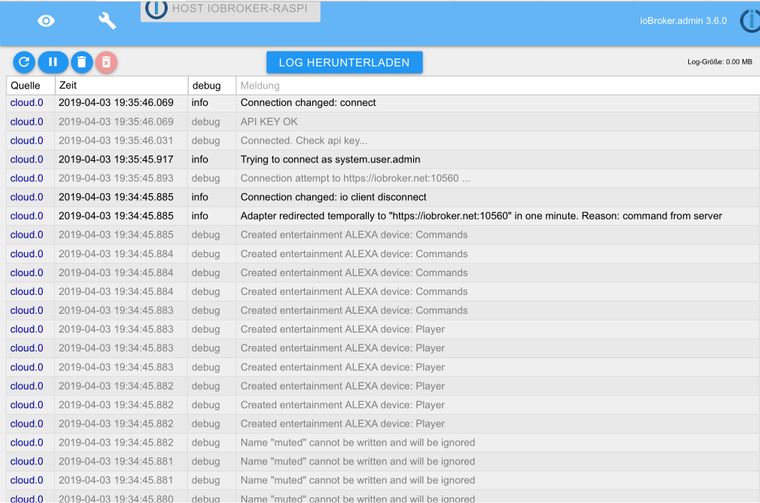Click the Meldung filter input field
The height and width of the screenshot is (503, 760).
(x=498, y=86)
